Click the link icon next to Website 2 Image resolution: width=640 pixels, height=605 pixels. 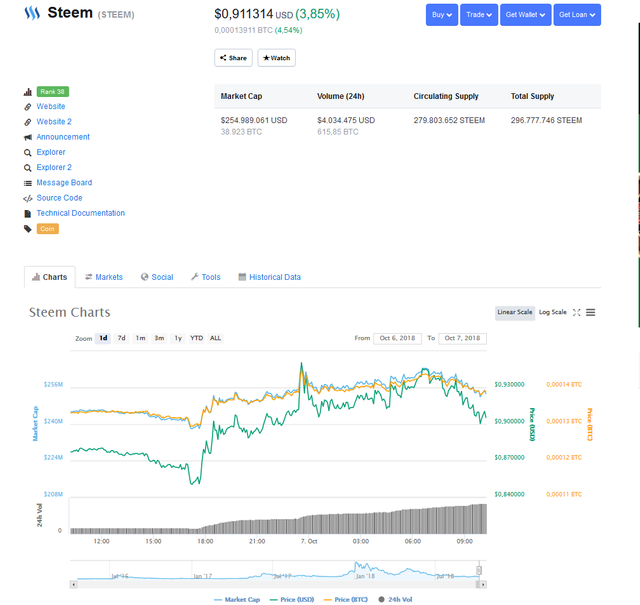[28, 122]
